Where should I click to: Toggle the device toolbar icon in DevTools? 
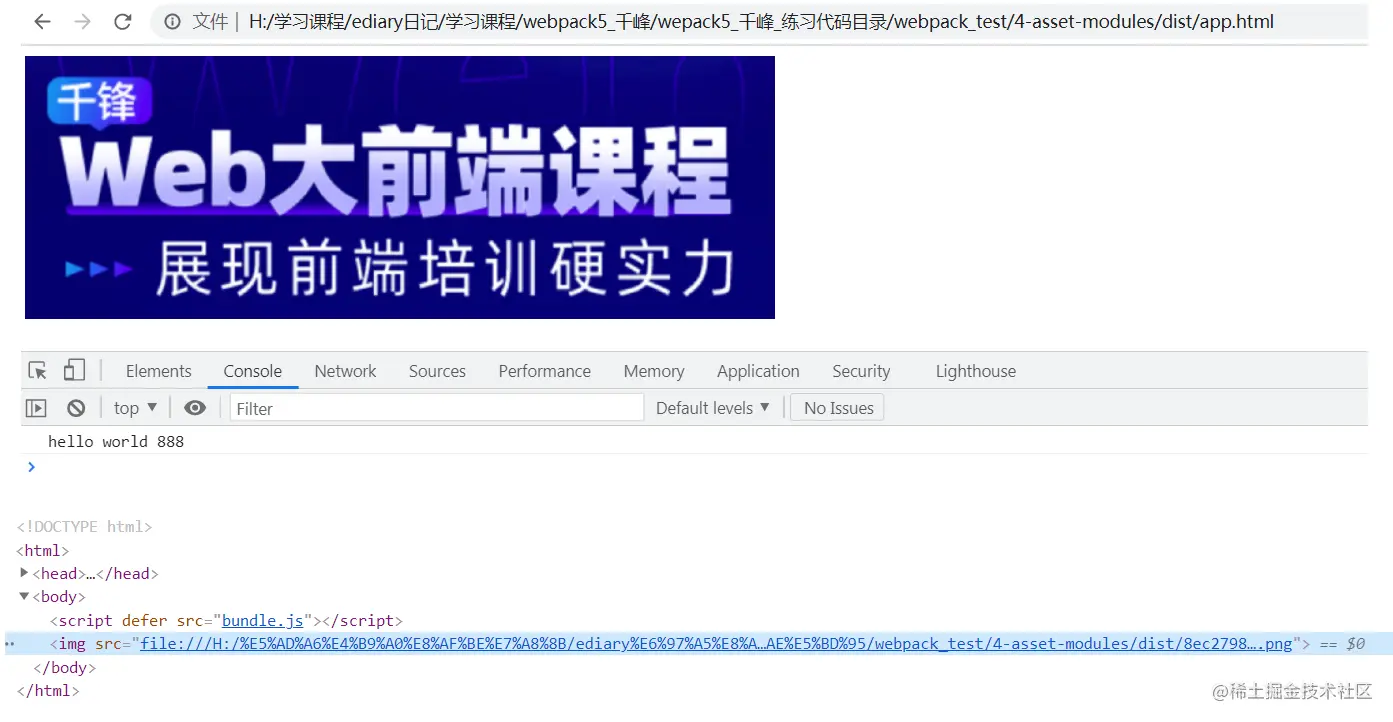click(x=74, y=370)
